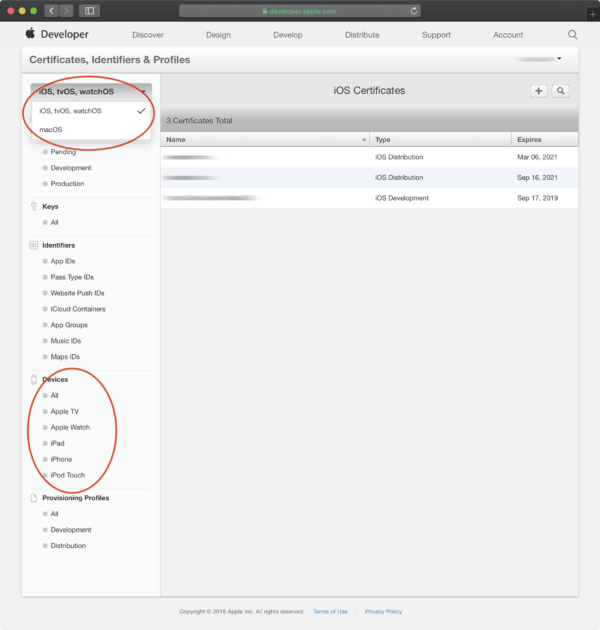Show All under Devices
Screen dimensions: 600x630
(x=54, y=396)
